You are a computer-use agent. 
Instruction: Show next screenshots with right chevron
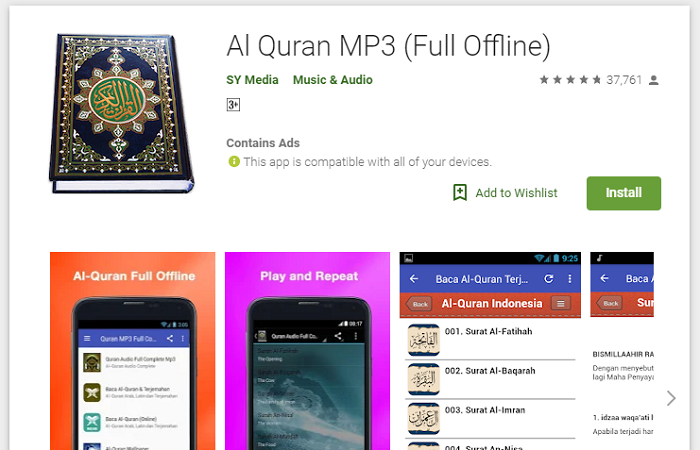671,398
